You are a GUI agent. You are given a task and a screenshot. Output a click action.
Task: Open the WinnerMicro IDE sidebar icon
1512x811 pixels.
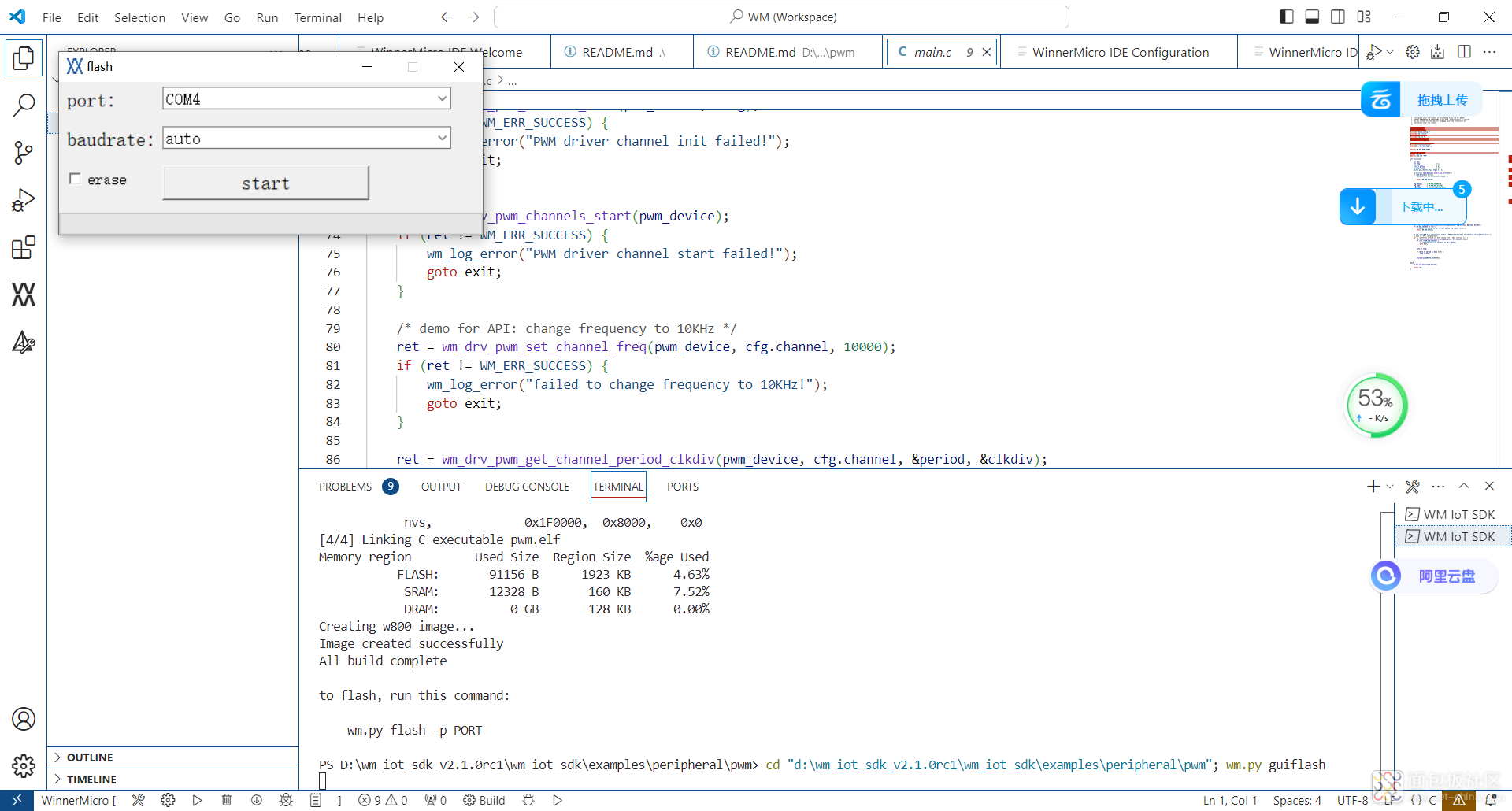click(x=24, y=294)
